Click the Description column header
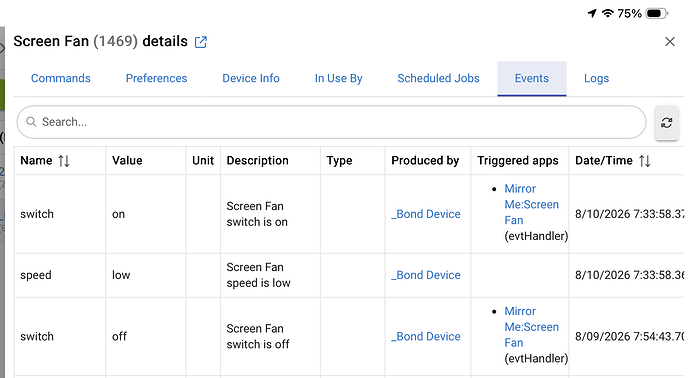Image resolution: width=690 pixels, height=378 pixels. 257,161
